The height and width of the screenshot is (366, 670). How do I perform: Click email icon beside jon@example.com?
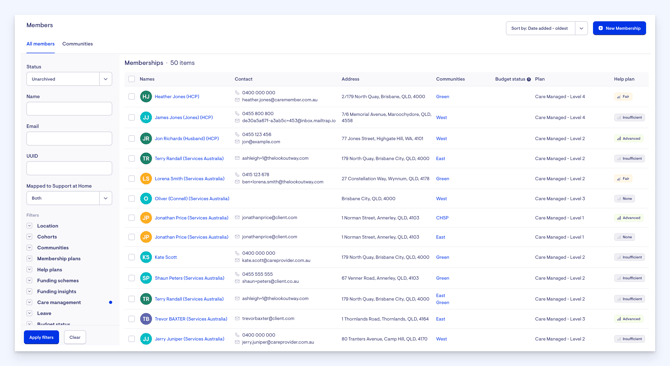pyautogui.click(x=237, y=142)
